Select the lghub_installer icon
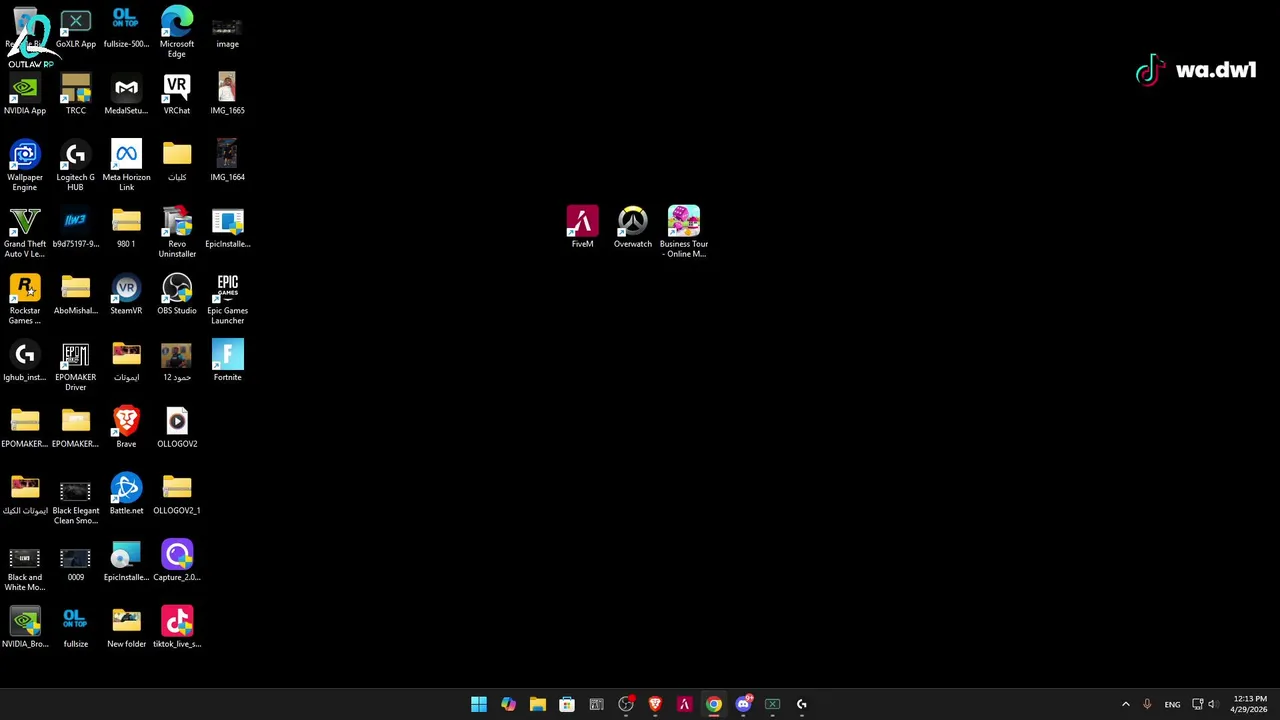 coord(25,362)
